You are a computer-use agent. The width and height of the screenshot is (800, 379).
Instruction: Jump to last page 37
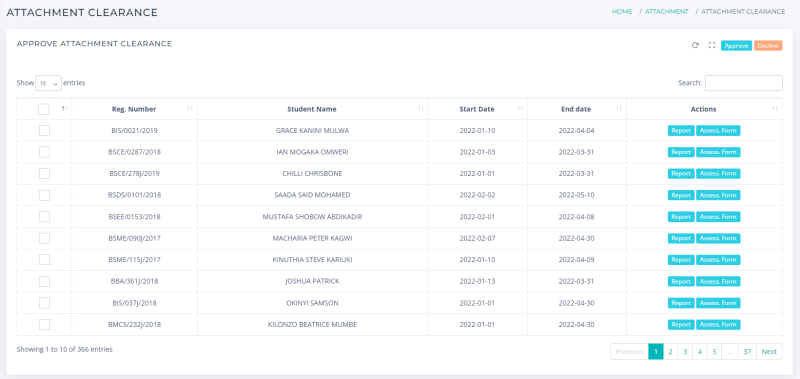pyautogui.click(x=747, y=351)
